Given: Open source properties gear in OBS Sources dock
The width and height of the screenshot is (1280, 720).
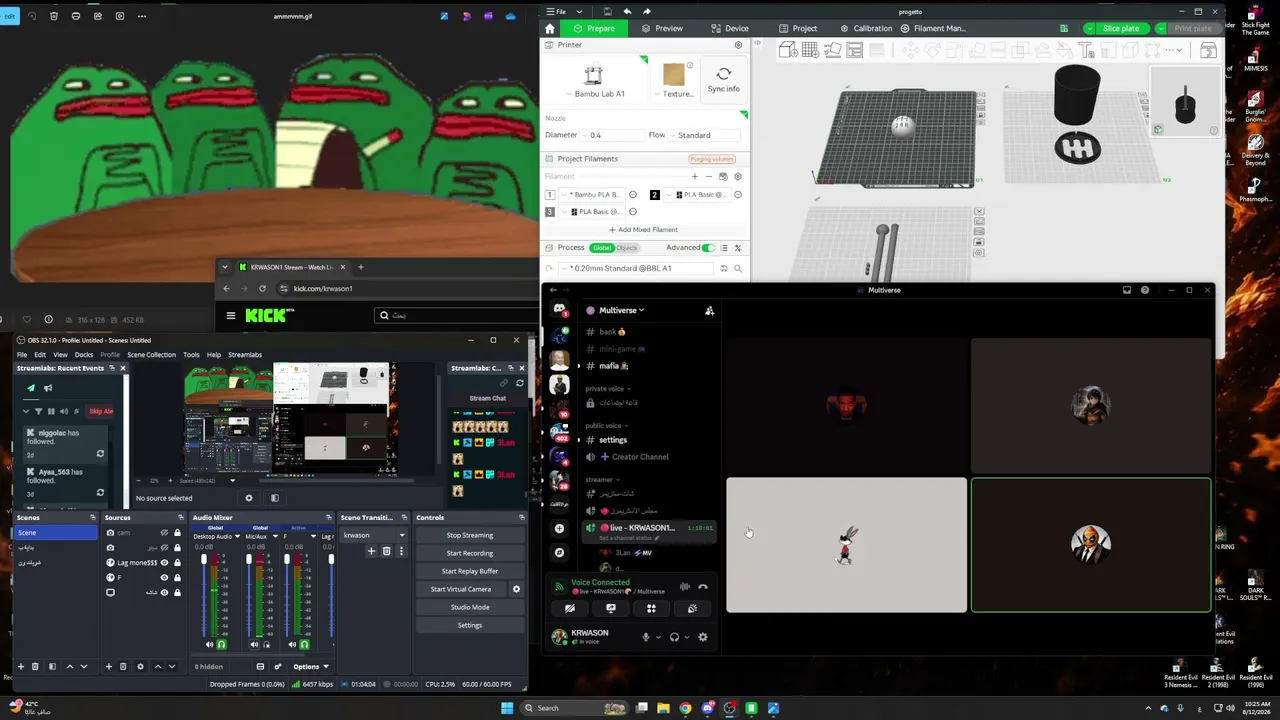Looking at the screenshot, I should (140, 666).
